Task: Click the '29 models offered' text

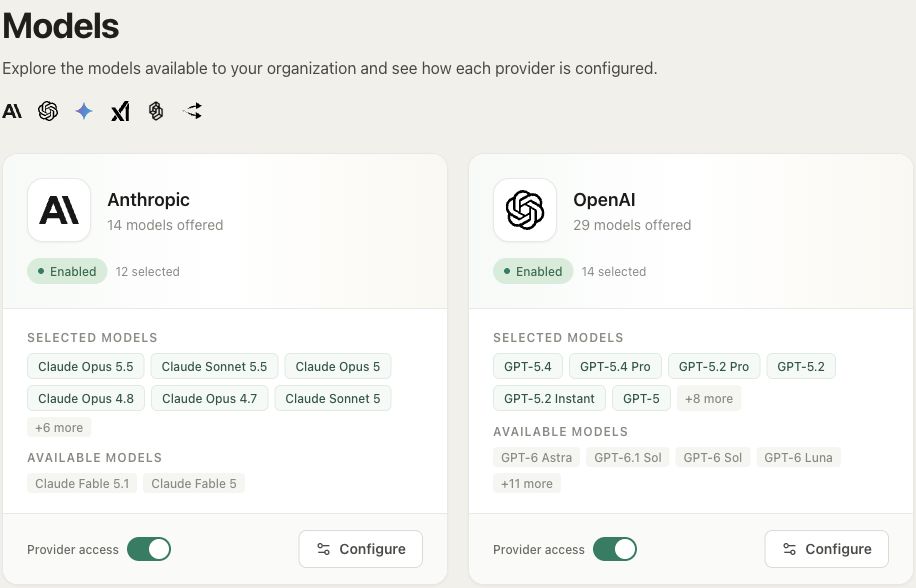Action: [632, 225]
